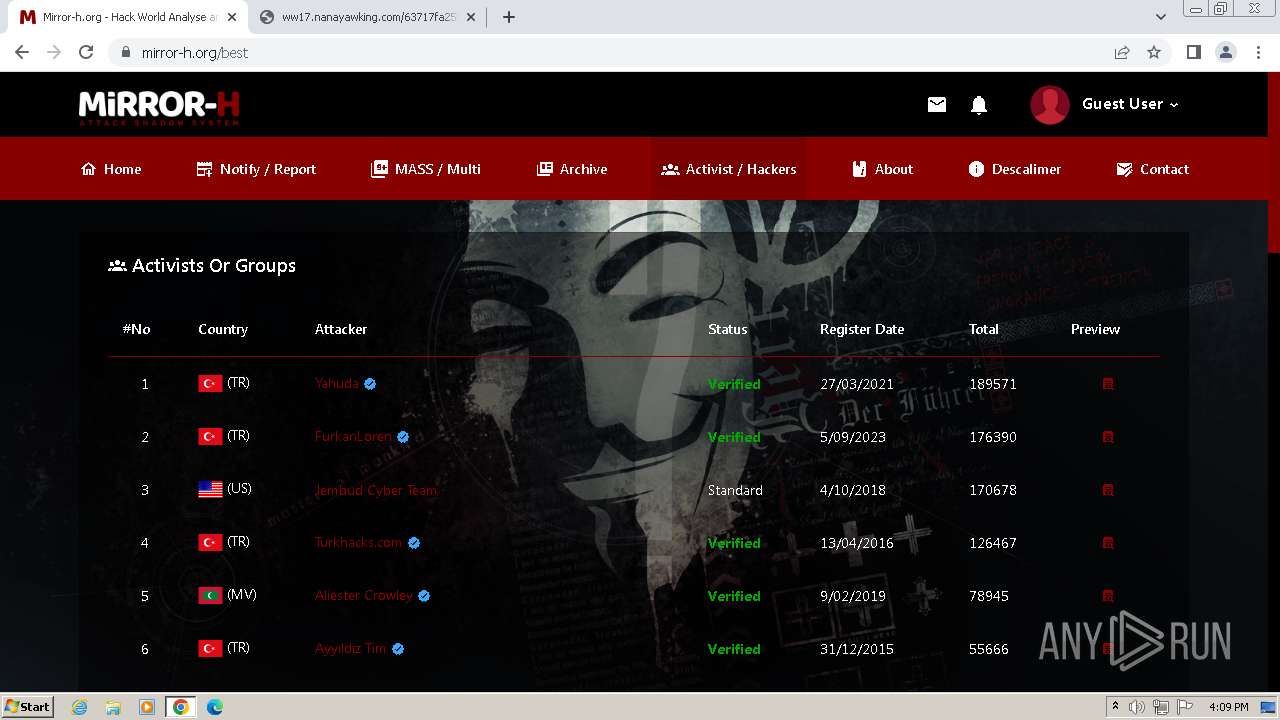Viewport: 1280px width, 720px height.
Task: Share this page via toolbar icon
Action: click(1122, 52)
